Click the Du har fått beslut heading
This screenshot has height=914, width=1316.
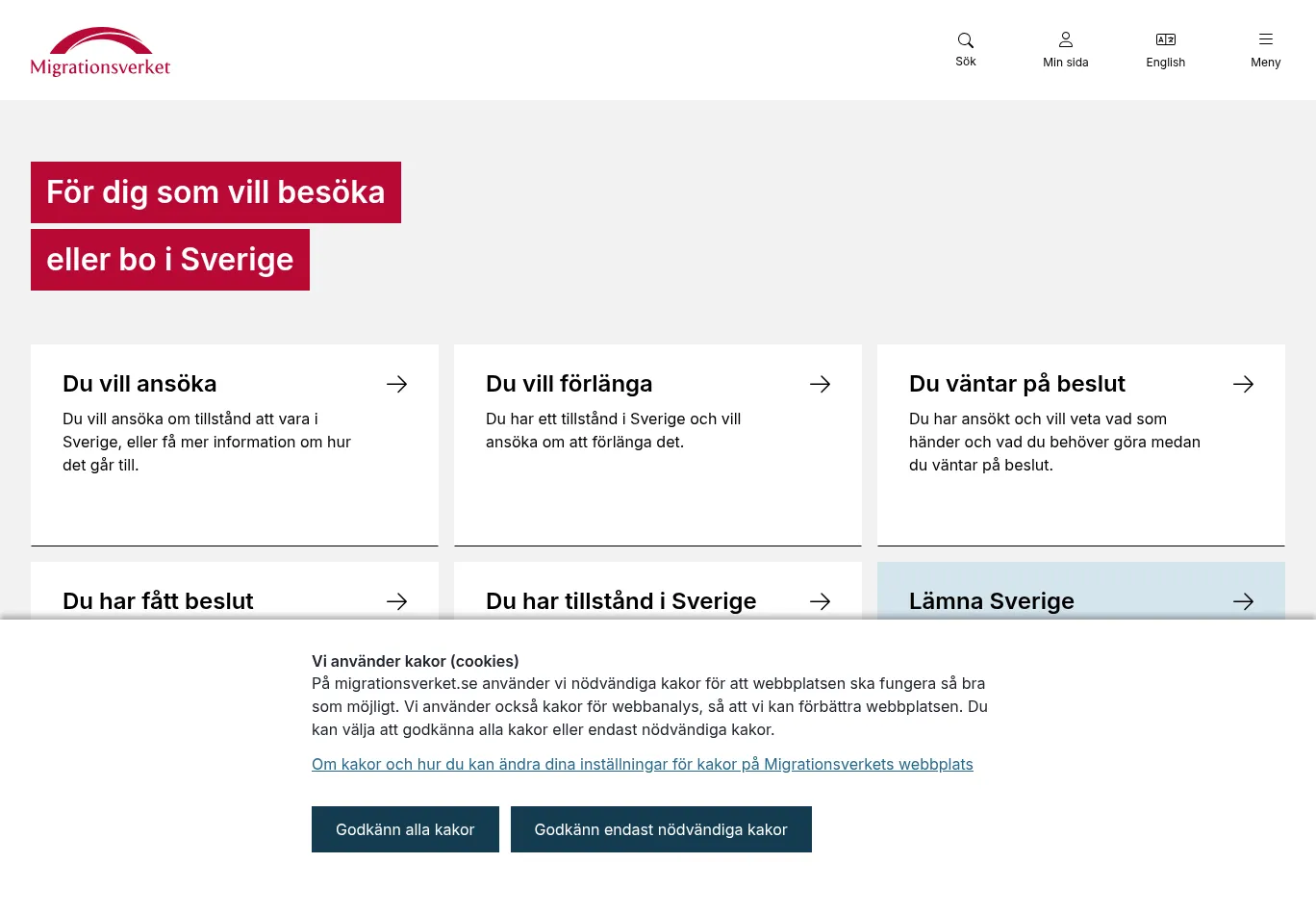click(158, 601)
